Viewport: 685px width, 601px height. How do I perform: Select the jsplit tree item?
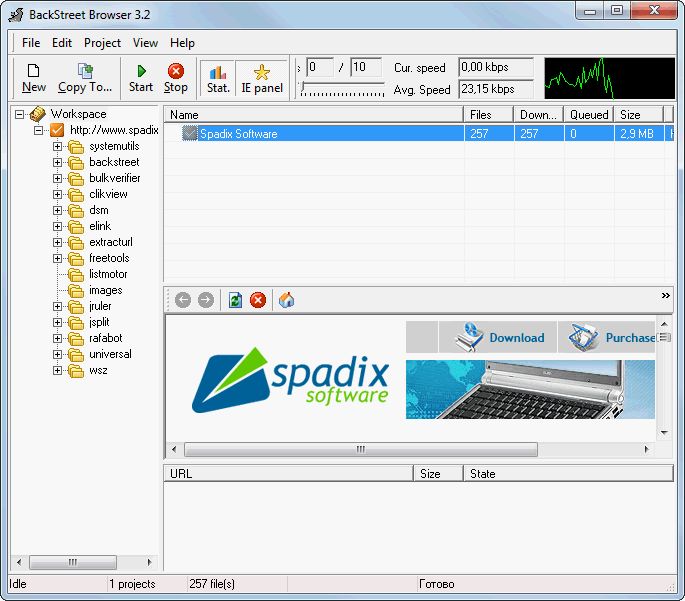99,322
